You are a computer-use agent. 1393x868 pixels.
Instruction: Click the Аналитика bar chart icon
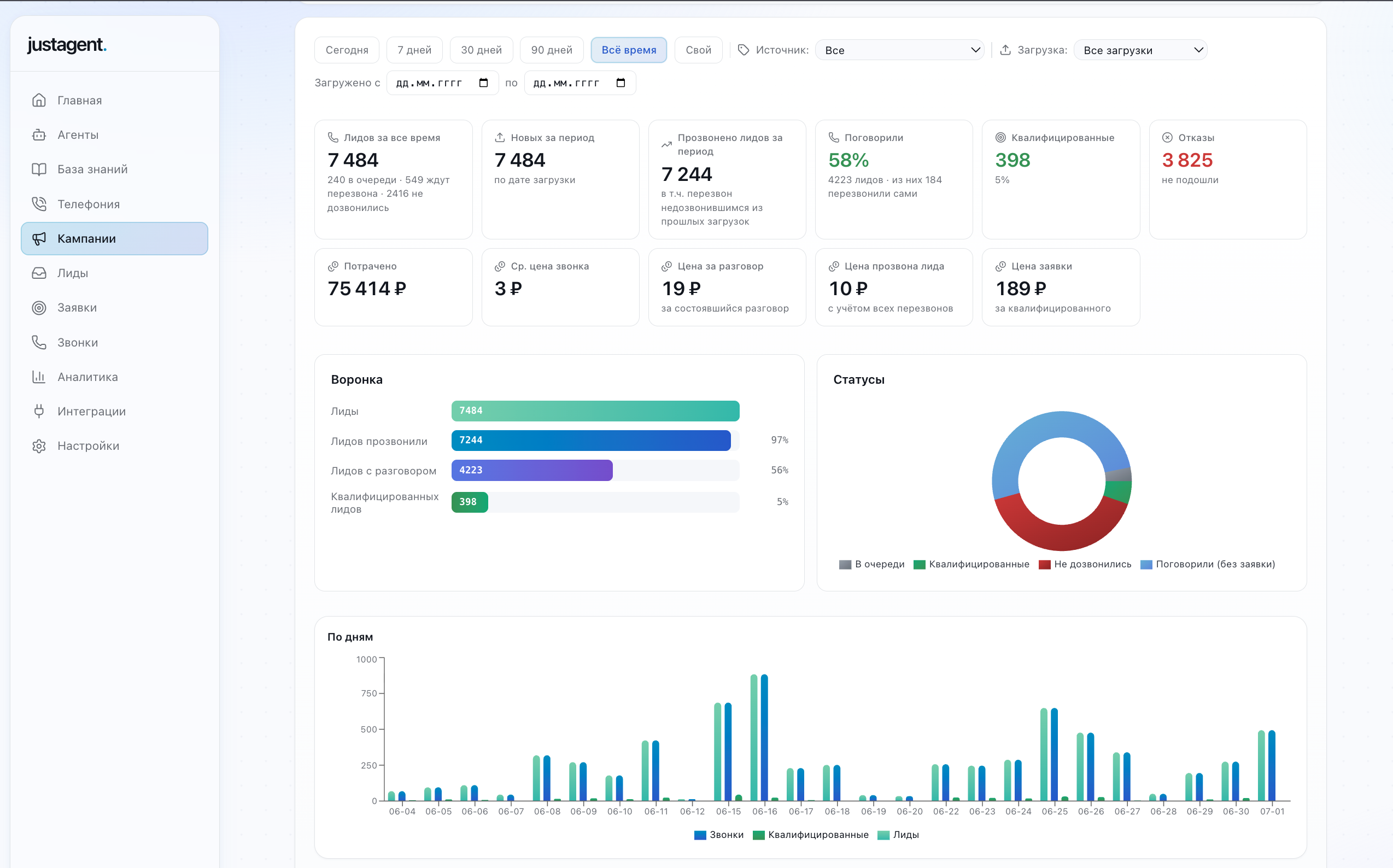tap(39, 377)
